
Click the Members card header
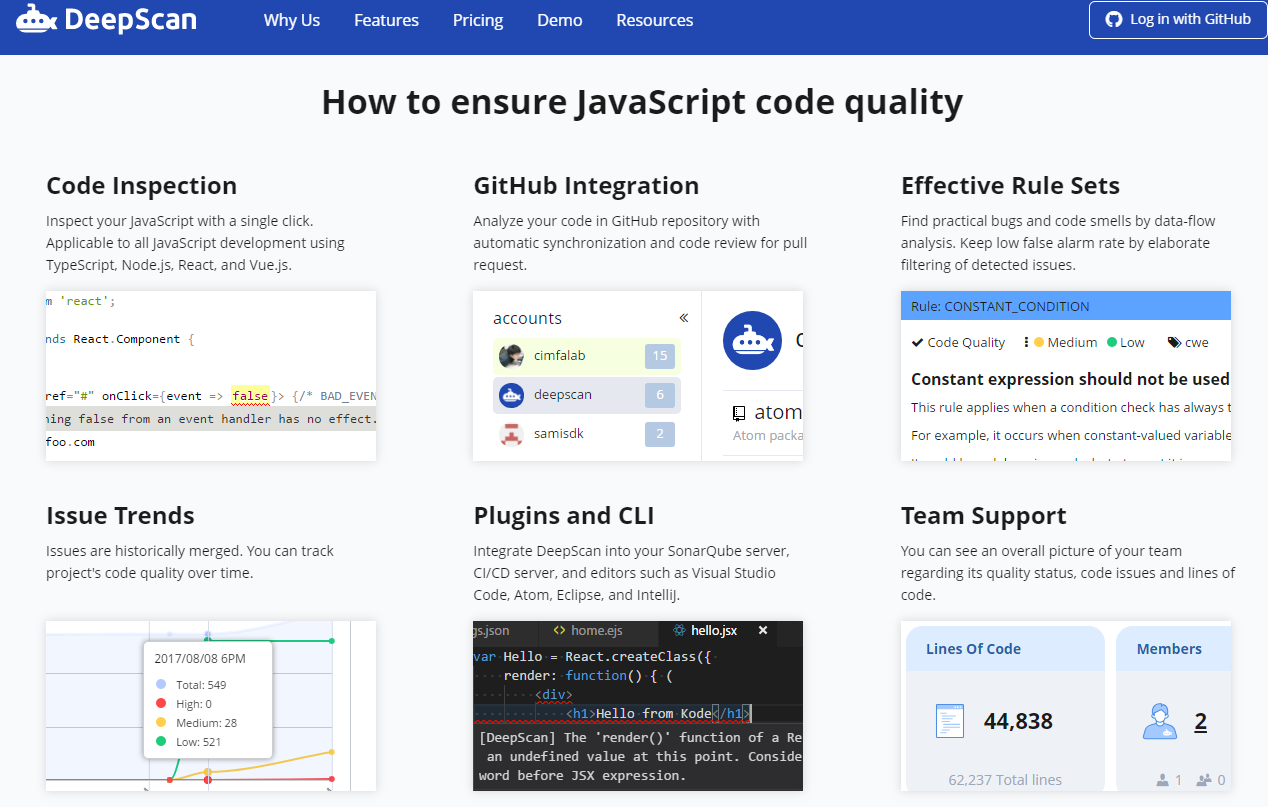click(1174, 649)
